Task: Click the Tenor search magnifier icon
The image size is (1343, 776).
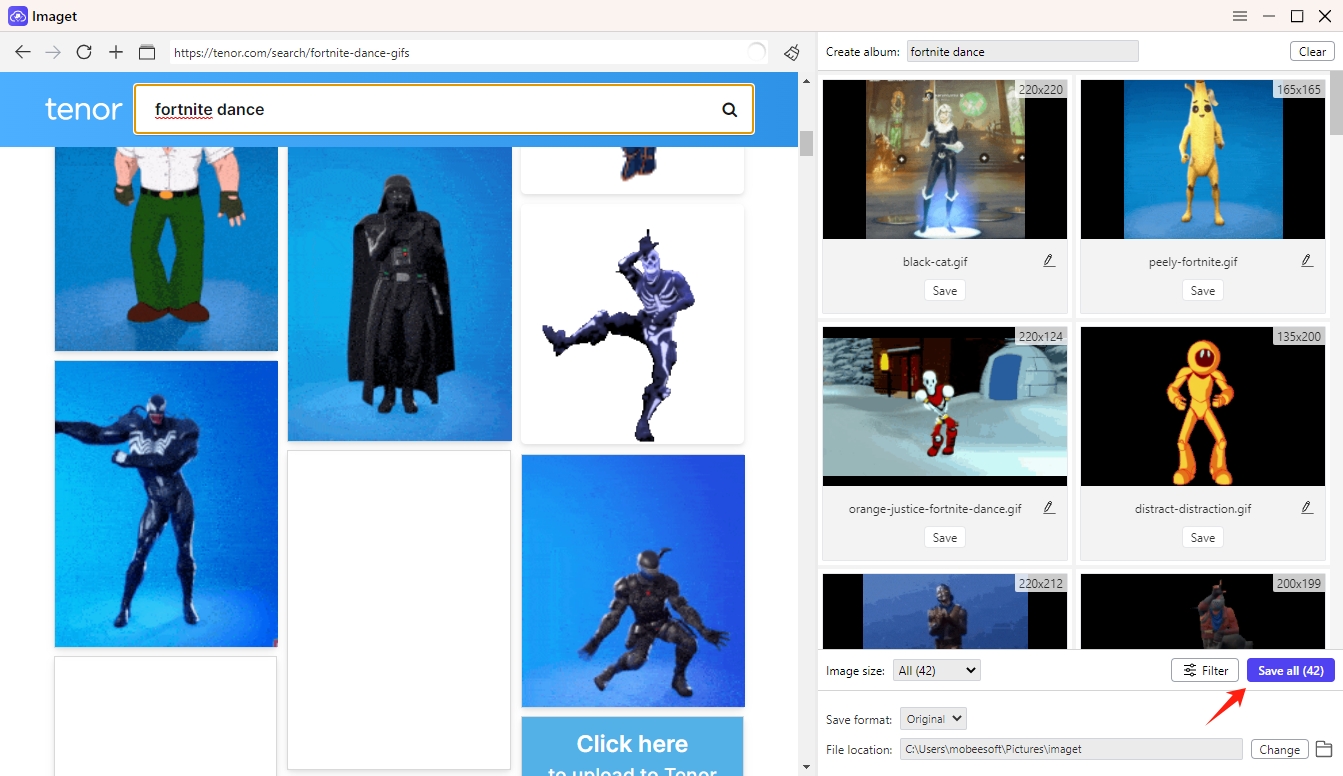Action: click(x=730, y=110)
